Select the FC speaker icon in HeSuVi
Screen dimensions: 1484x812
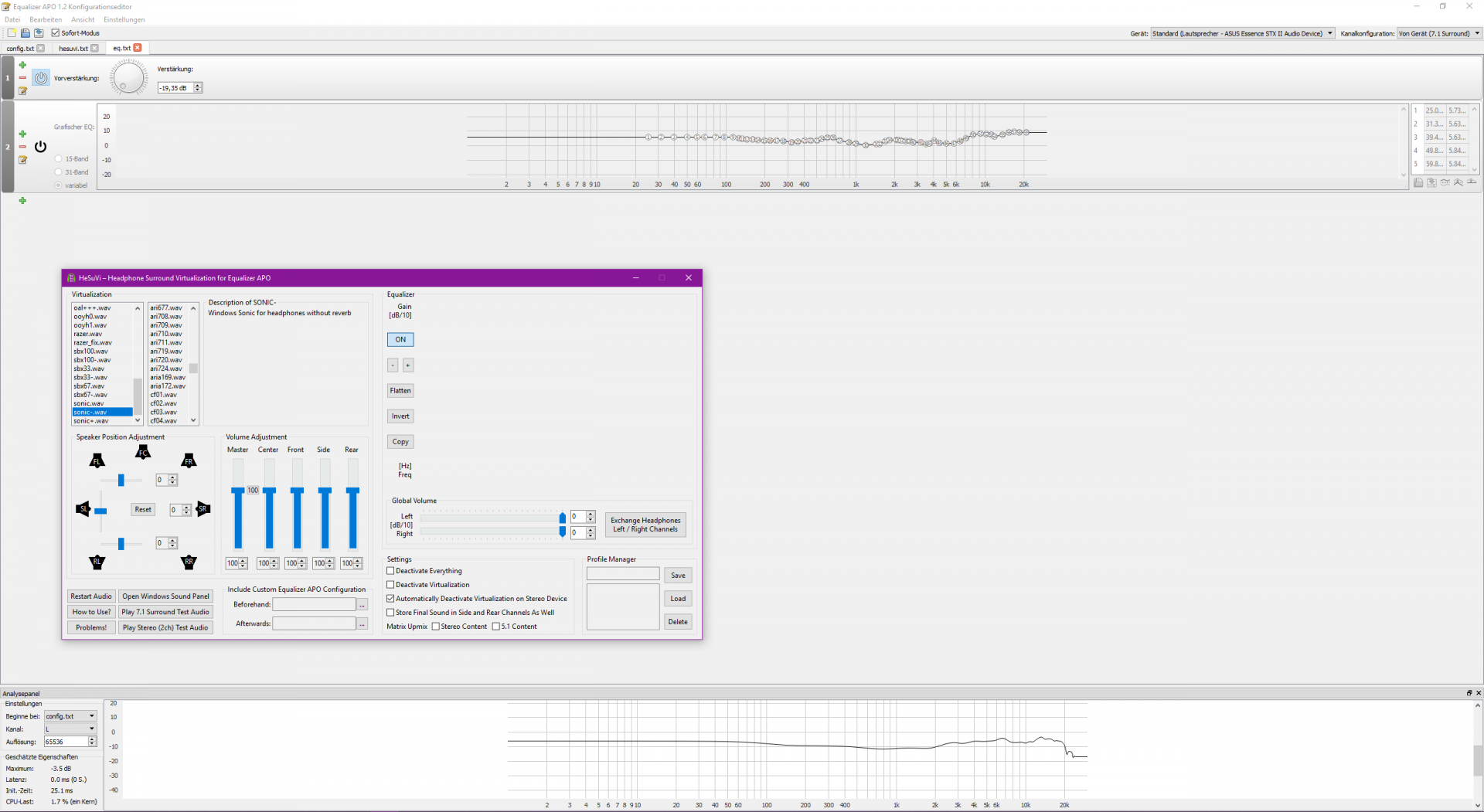[143, 453]
